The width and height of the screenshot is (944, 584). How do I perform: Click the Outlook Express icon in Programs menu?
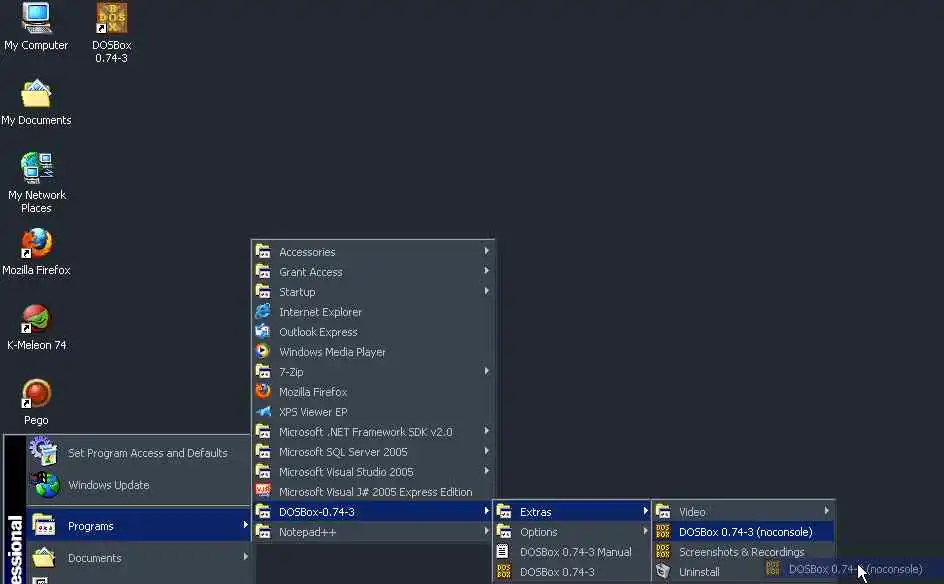tap(263, 331)
